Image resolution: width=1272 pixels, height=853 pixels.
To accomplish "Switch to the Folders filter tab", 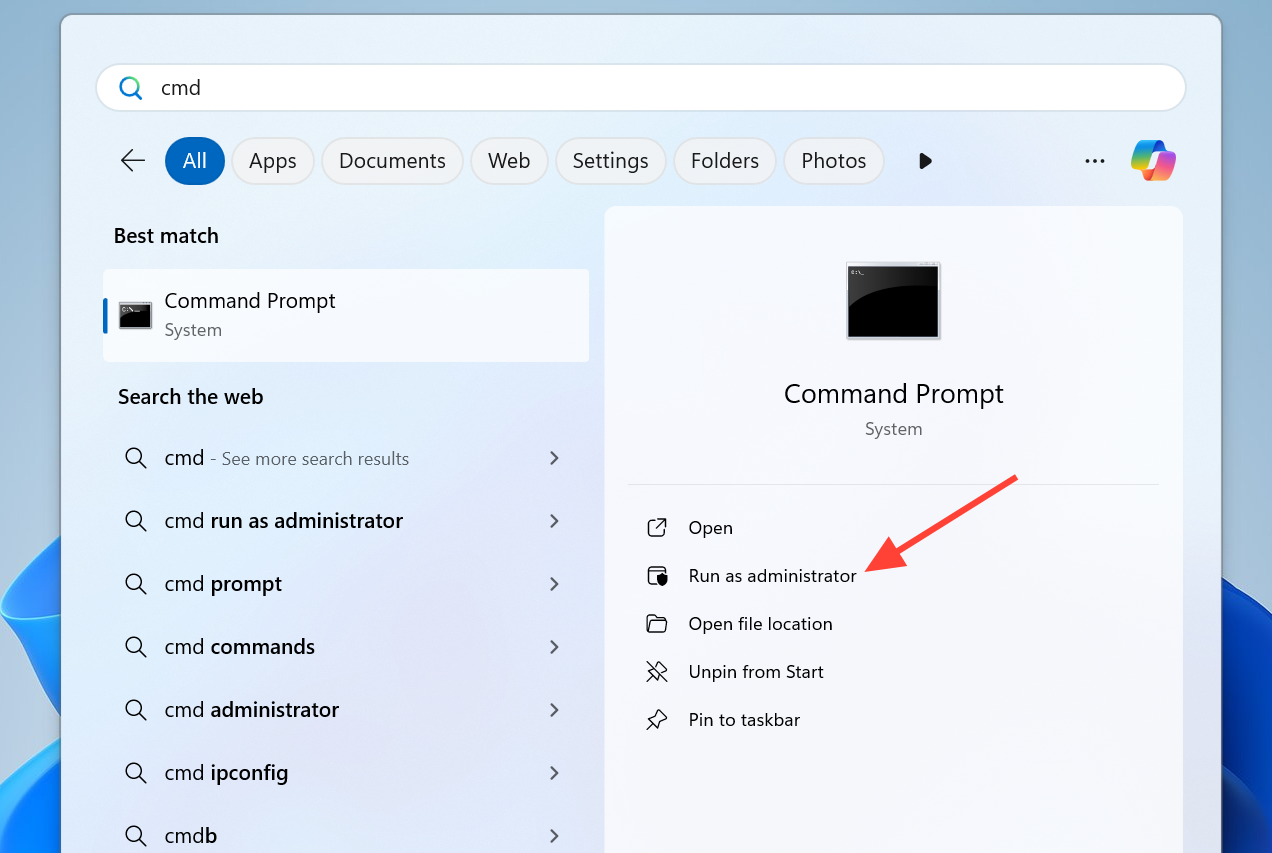I will click(x=725, y=161).
